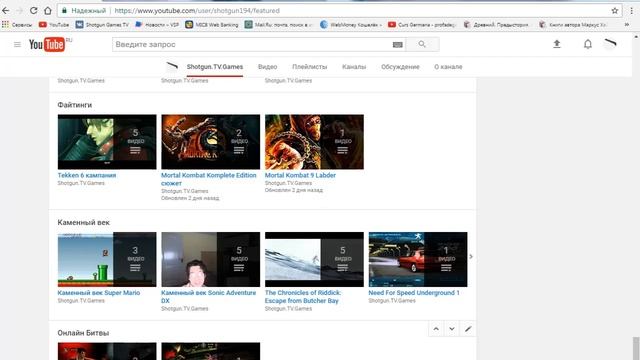Open the Каменный век section heading
Viewport: 640px width, 360px height.
83,222
